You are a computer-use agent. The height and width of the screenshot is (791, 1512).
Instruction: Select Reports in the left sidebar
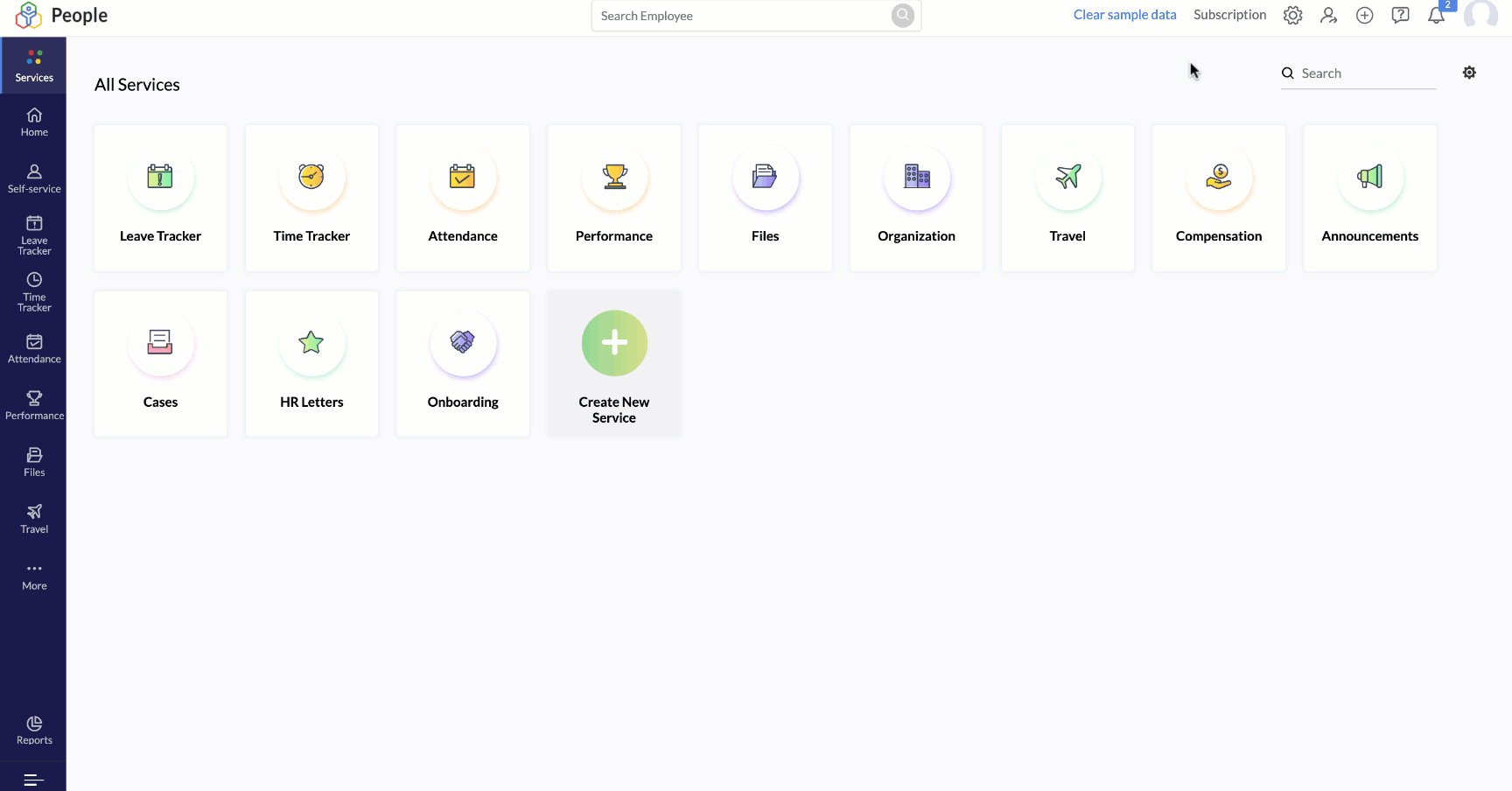tap(33, 729)
